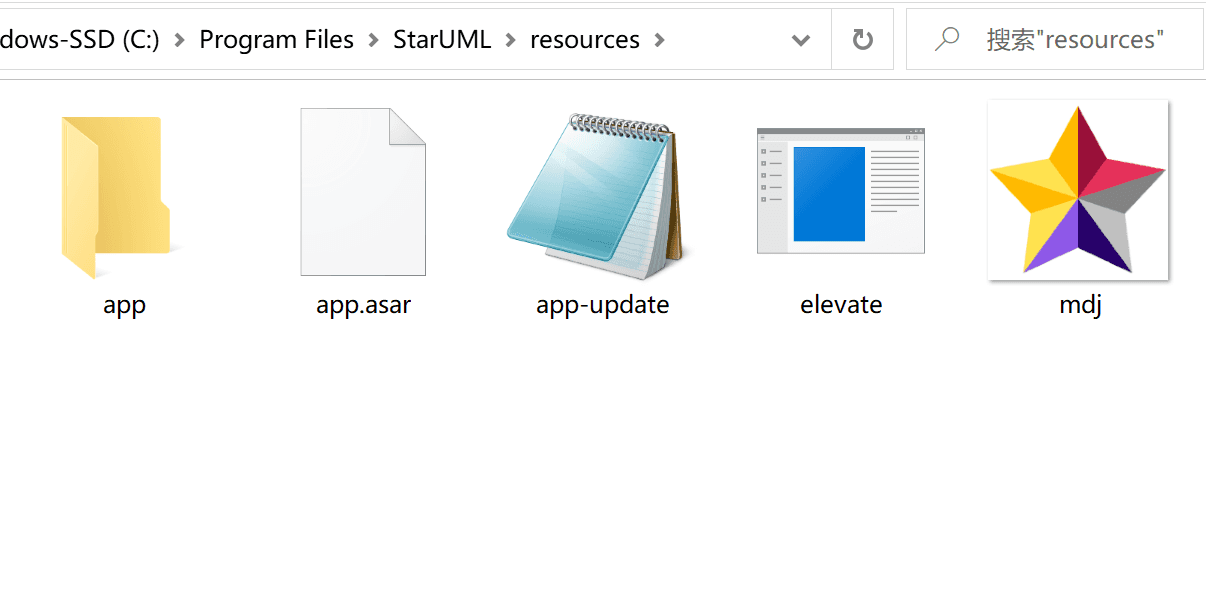Click the refresh button in address bar

(862, 40)
